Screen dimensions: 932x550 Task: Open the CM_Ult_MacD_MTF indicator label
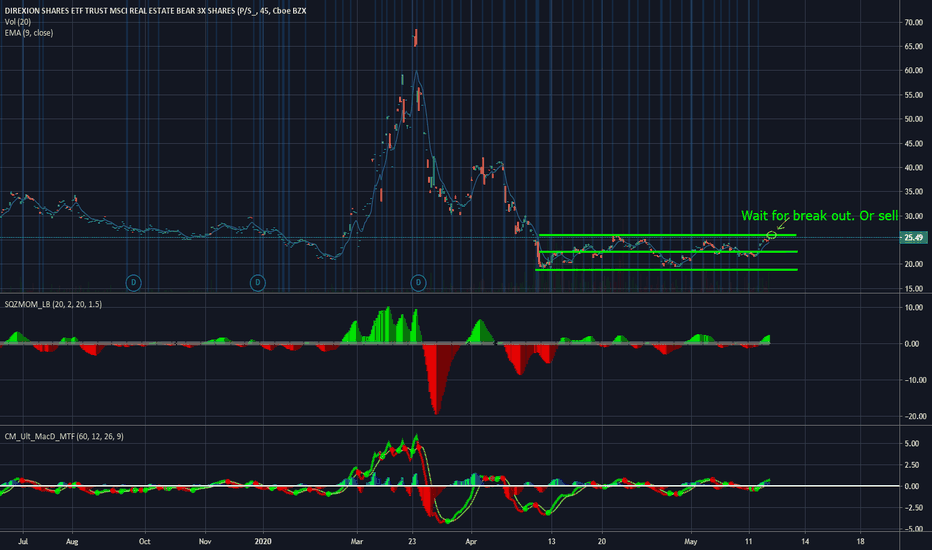click(x=64, y=436)
